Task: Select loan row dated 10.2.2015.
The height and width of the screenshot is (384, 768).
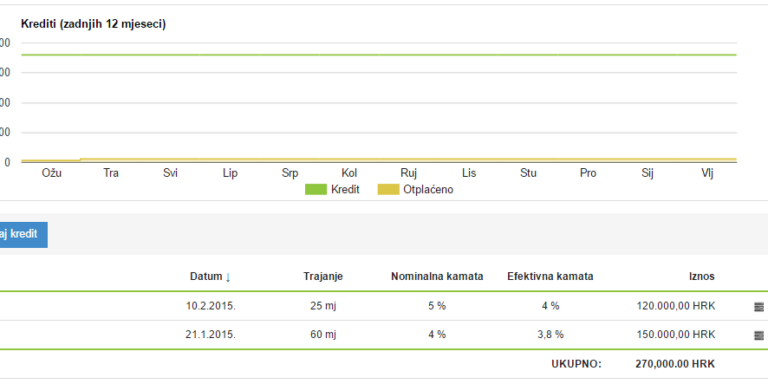Action: tap(384, 306)
